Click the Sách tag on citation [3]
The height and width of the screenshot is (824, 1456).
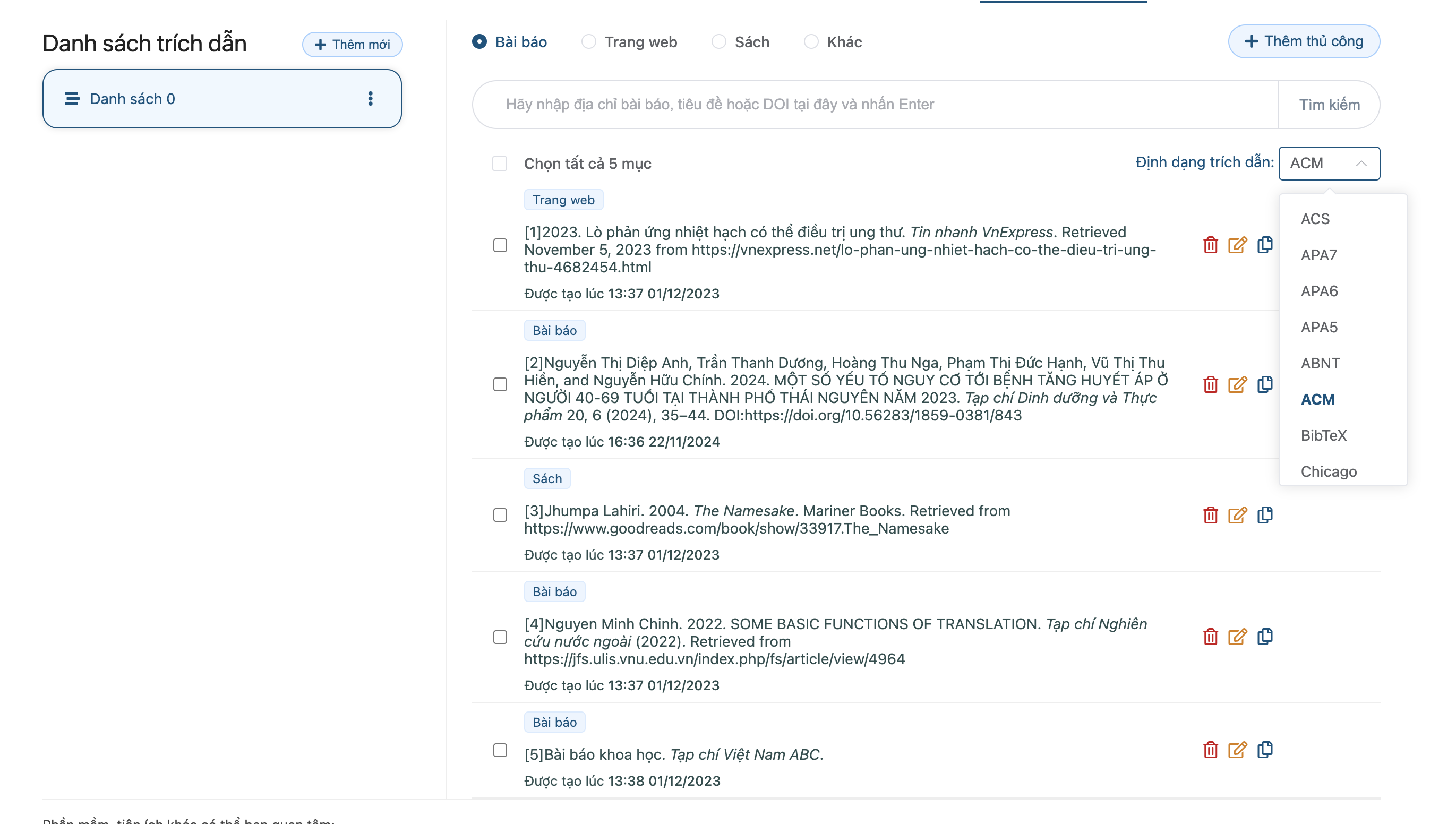pos(546,479)
